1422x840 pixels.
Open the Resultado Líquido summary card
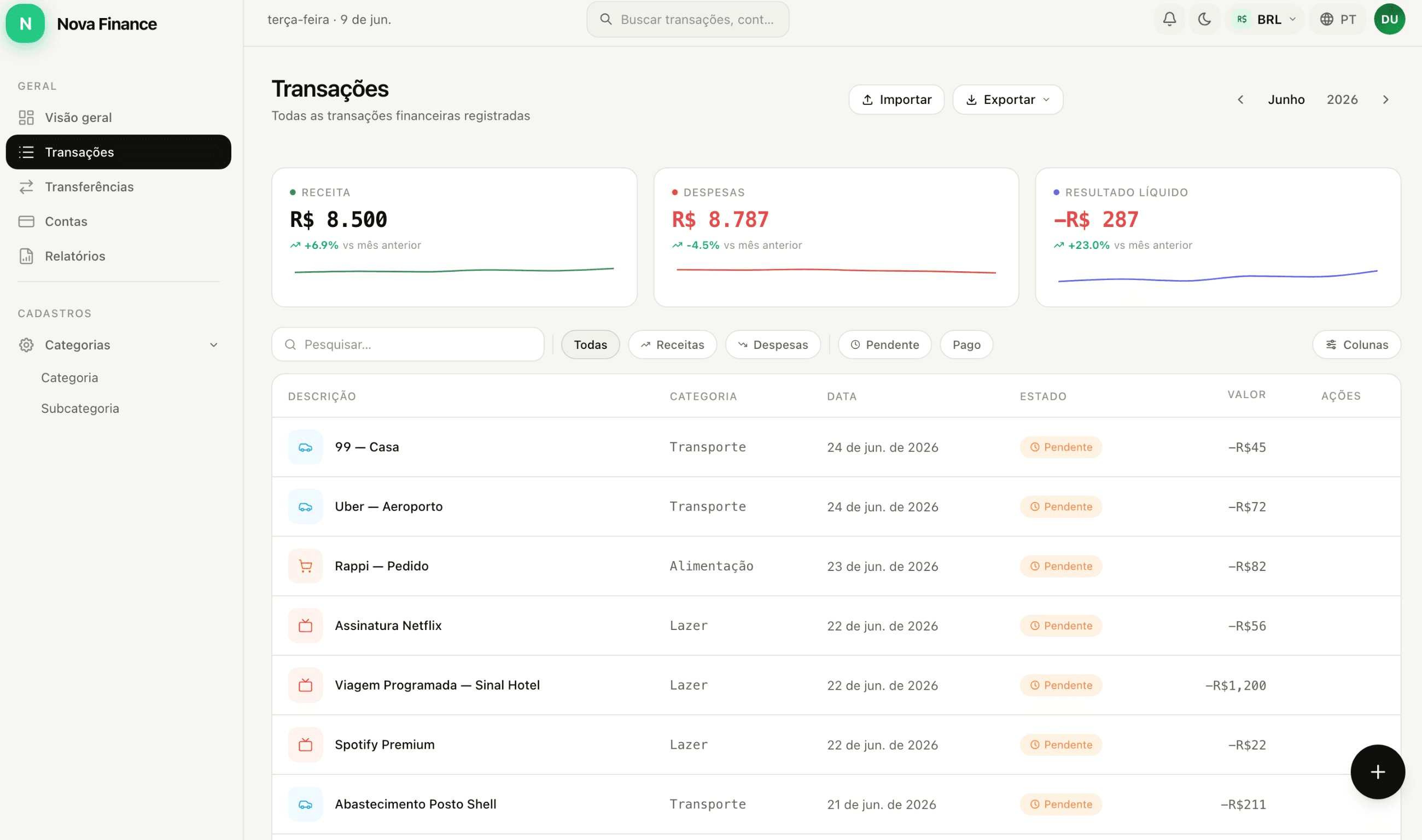(1217, 237)
